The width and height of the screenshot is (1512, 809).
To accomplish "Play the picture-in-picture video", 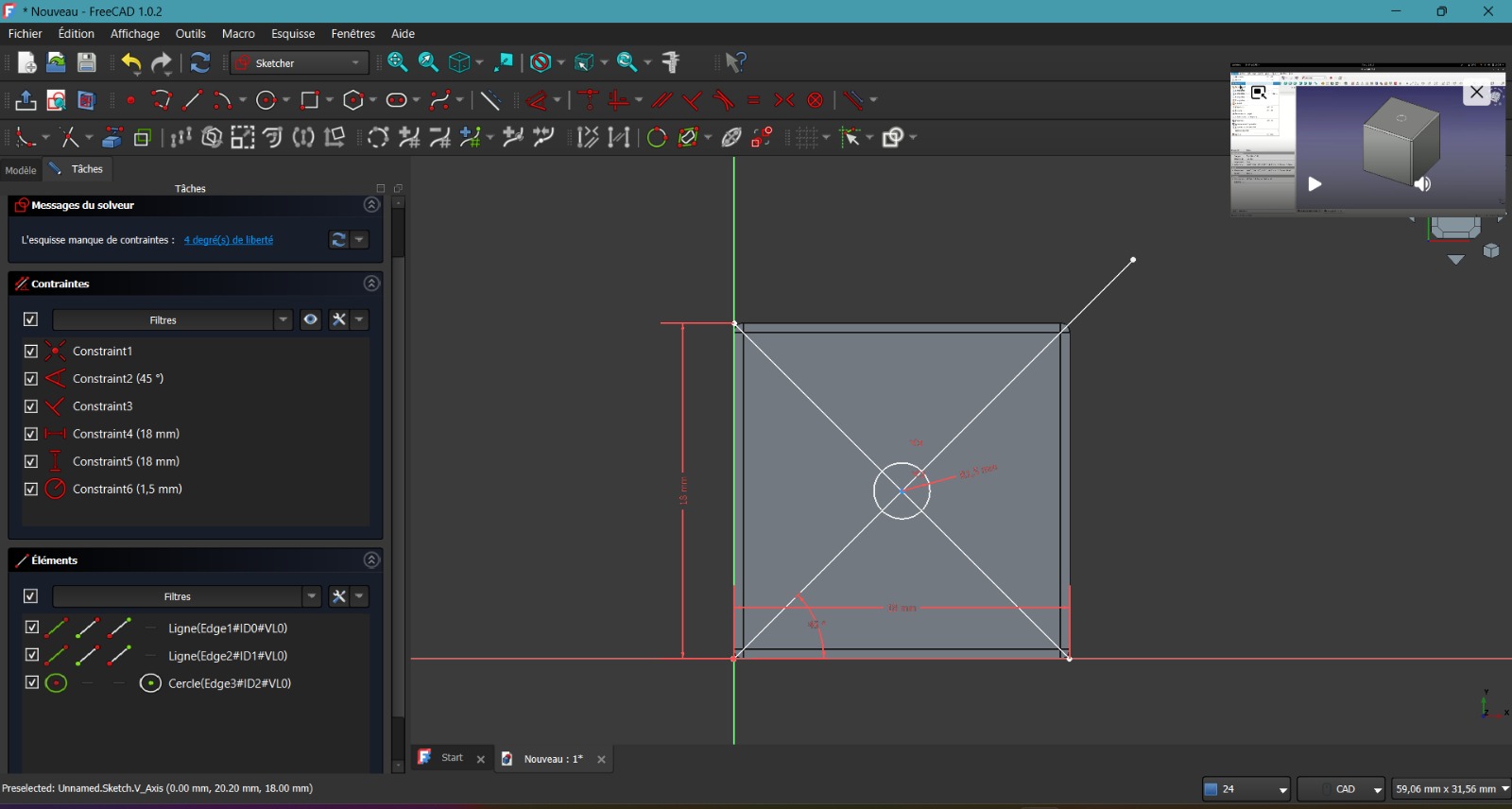I will pos(1314,184).
